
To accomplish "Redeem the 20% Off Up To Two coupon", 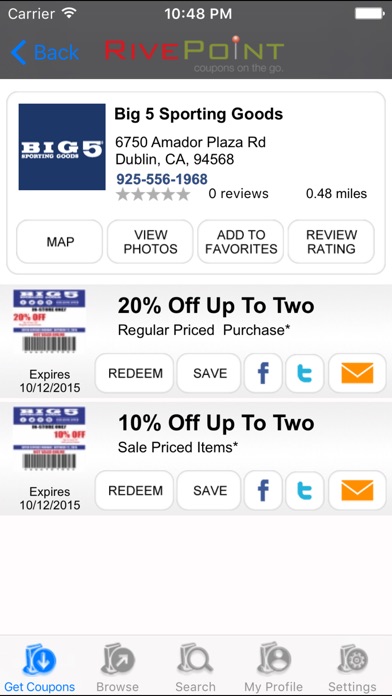I will [x=135, y=373].
